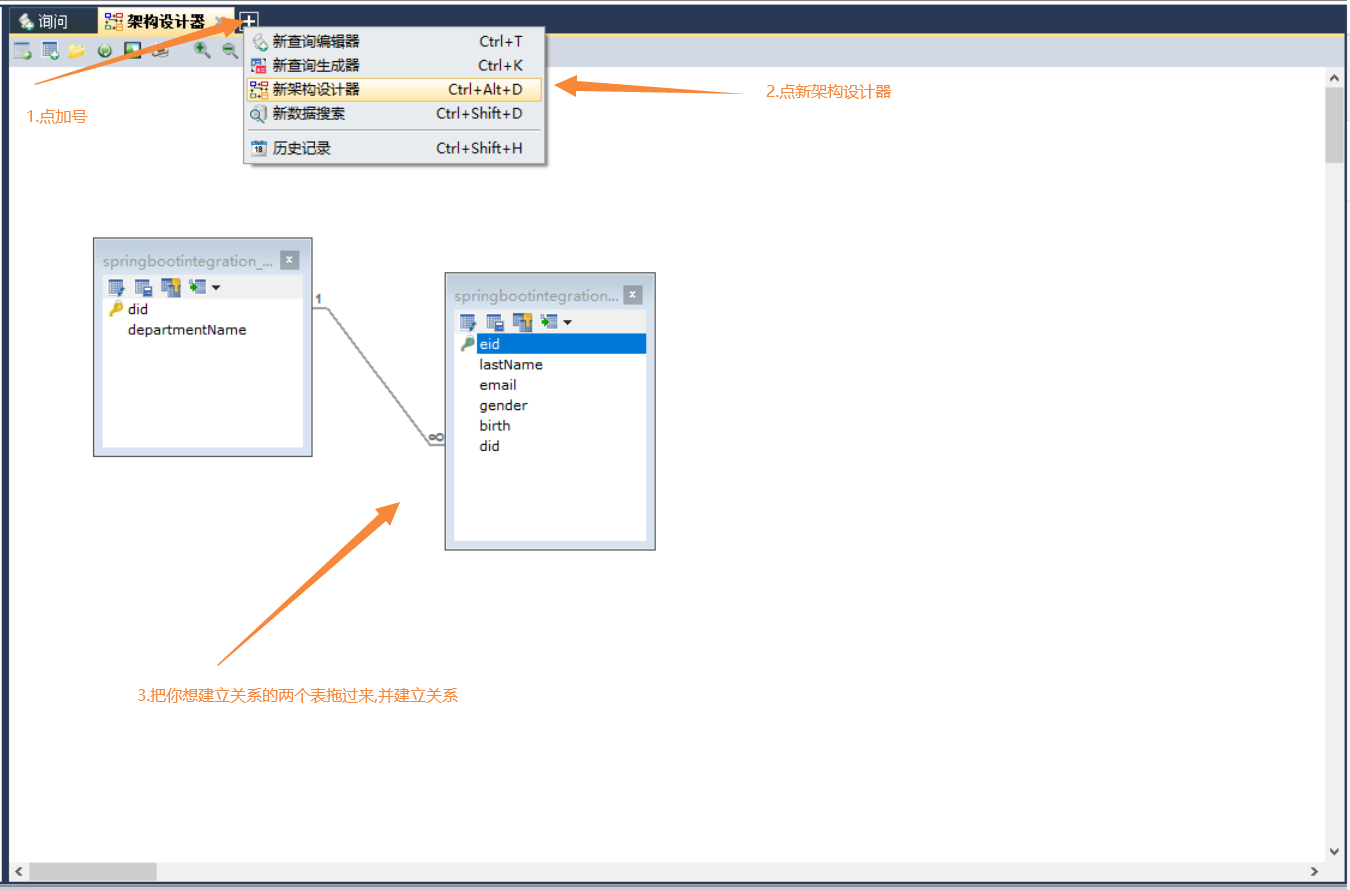Click the green key icon beside eid
Screen dimensions: 1350x890
pyautogui.click(x=467, y=344)
